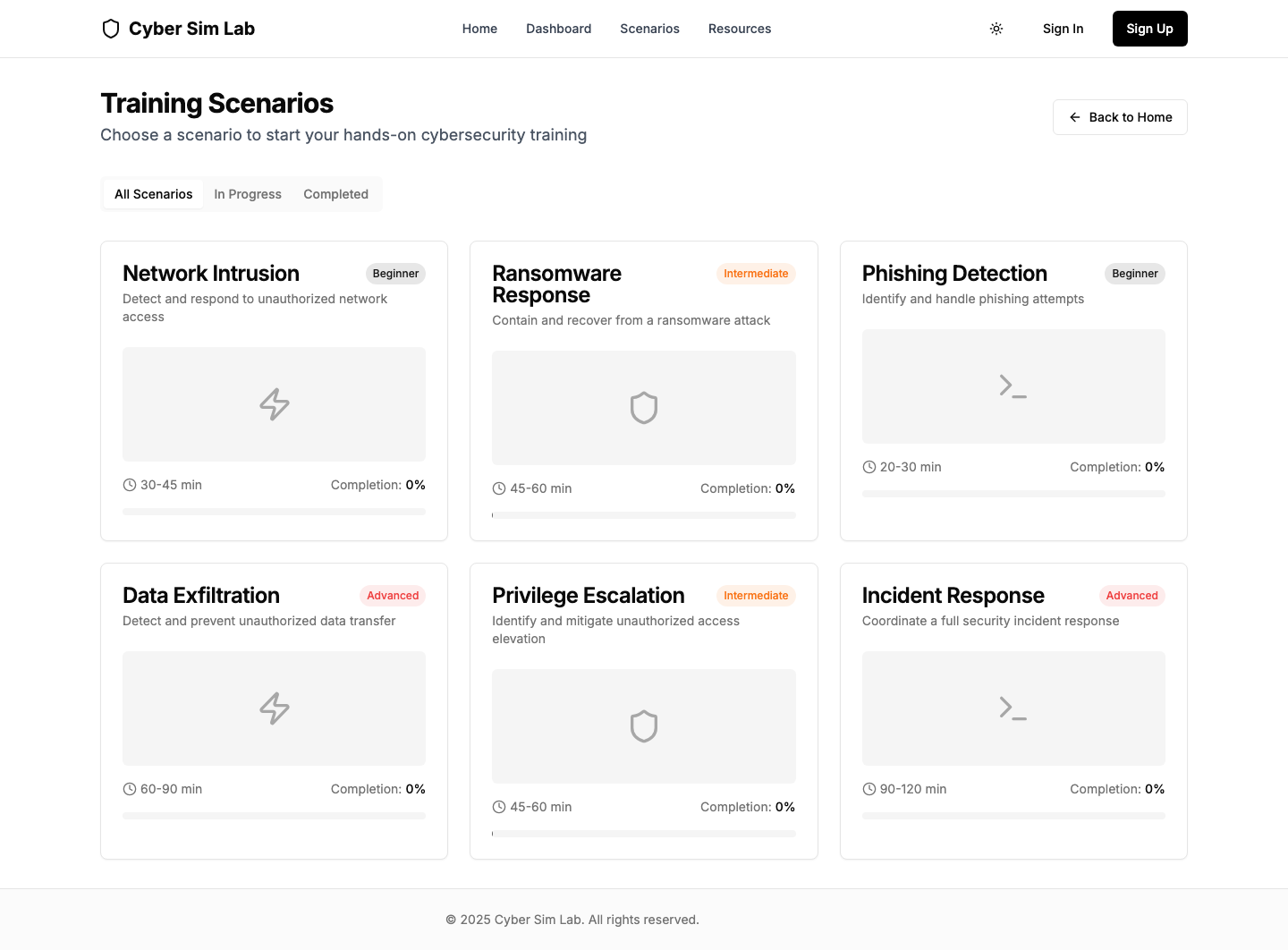Image resolution: width=1288 pixels, height=950 pixels.
Task: Click the shield icon in Privilege Escalation card
Action: coord(644,726)
